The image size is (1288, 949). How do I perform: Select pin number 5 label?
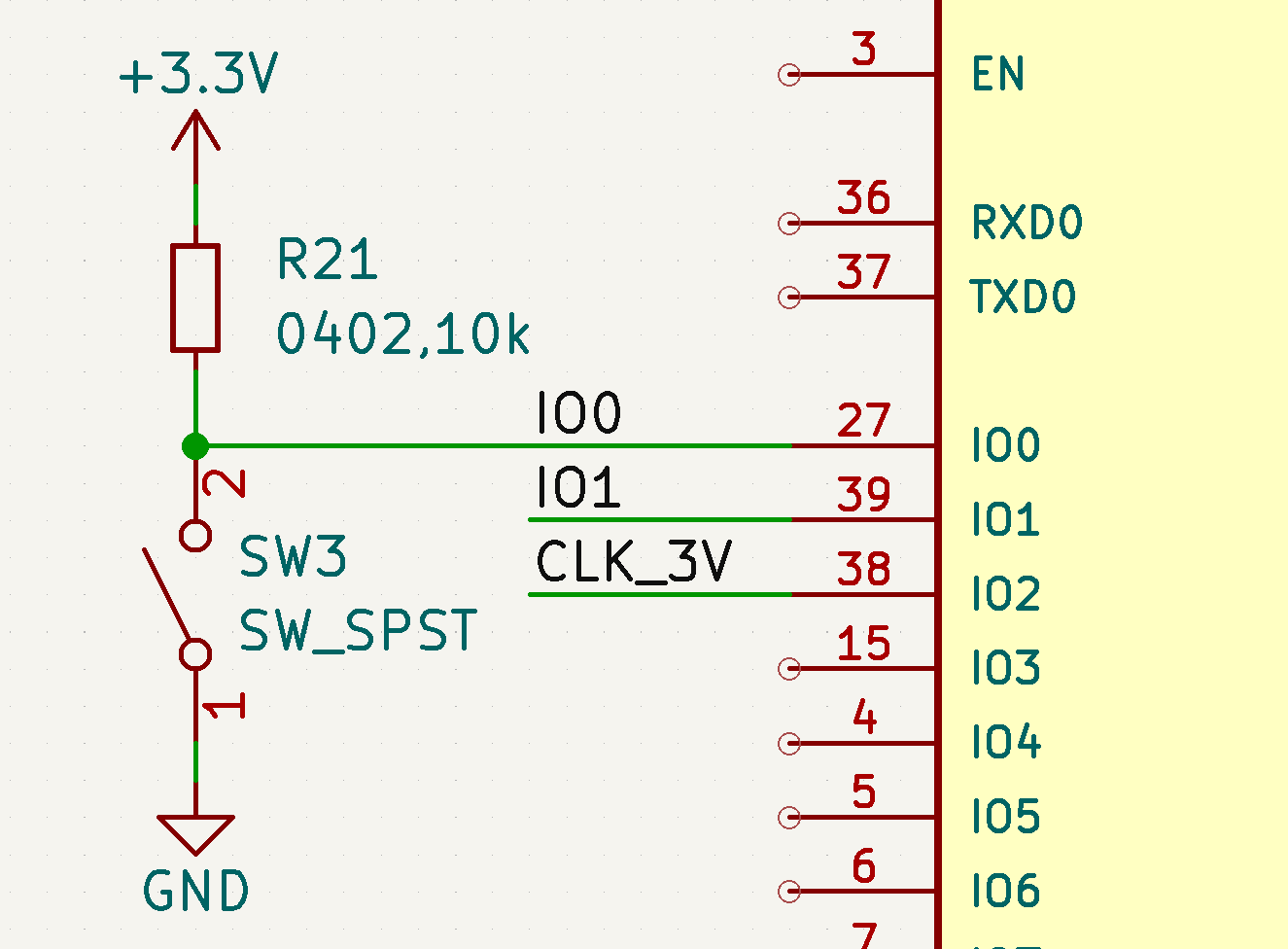[x=864, y=792]
